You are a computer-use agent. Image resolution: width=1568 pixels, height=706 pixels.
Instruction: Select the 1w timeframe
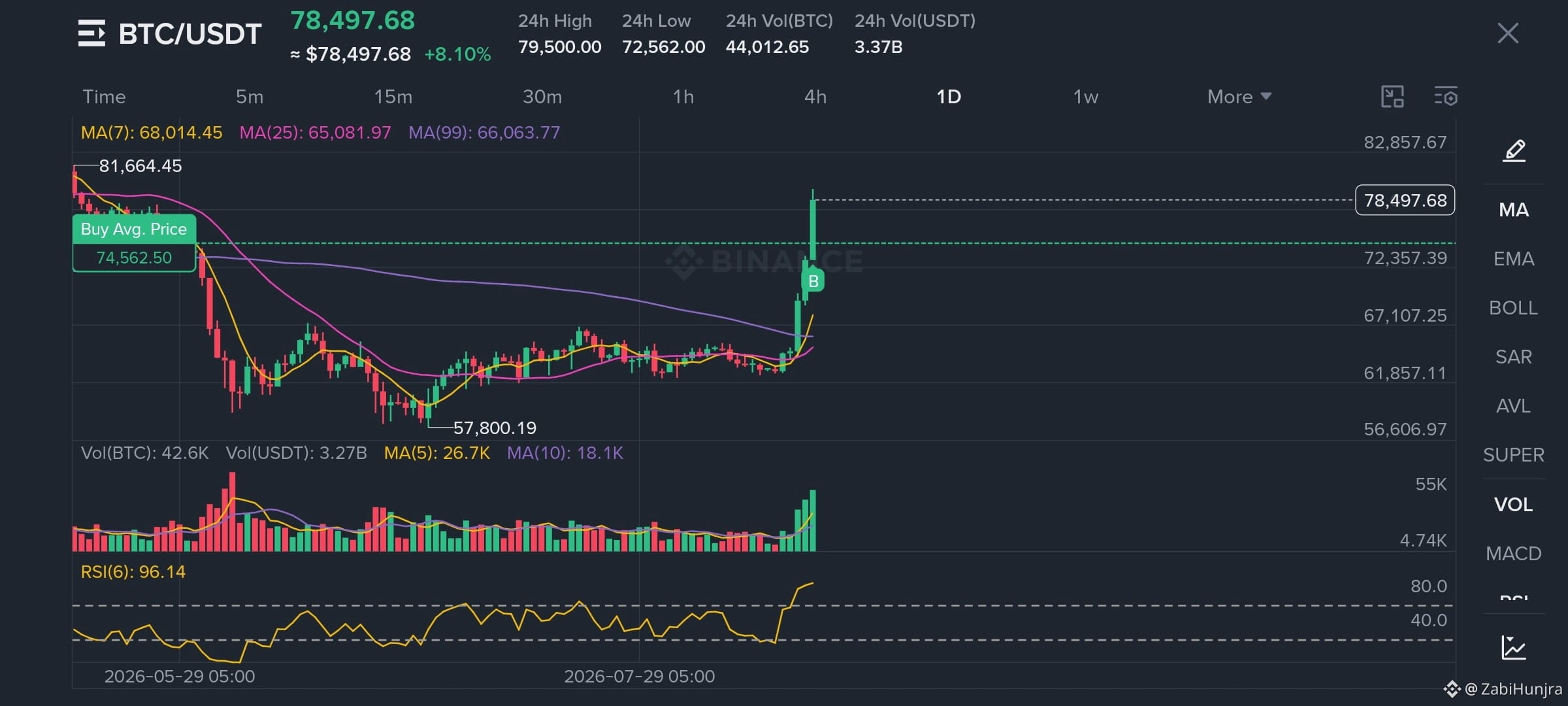(x=1086, y=97)
